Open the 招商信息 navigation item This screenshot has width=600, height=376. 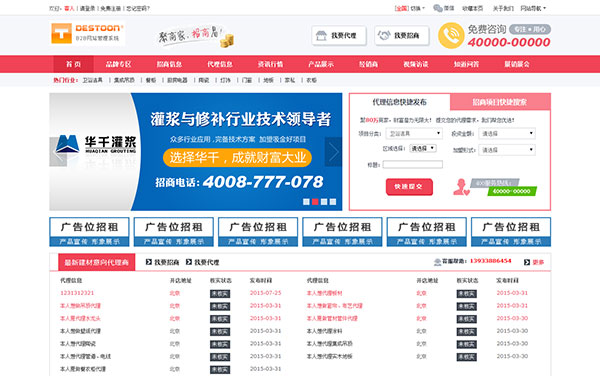coord(169,64)
